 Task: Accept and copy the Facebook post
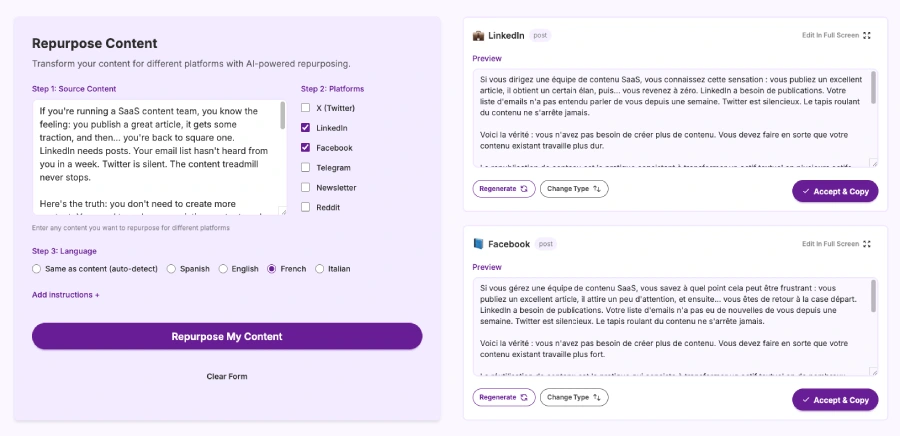click(x=835, y=400)
